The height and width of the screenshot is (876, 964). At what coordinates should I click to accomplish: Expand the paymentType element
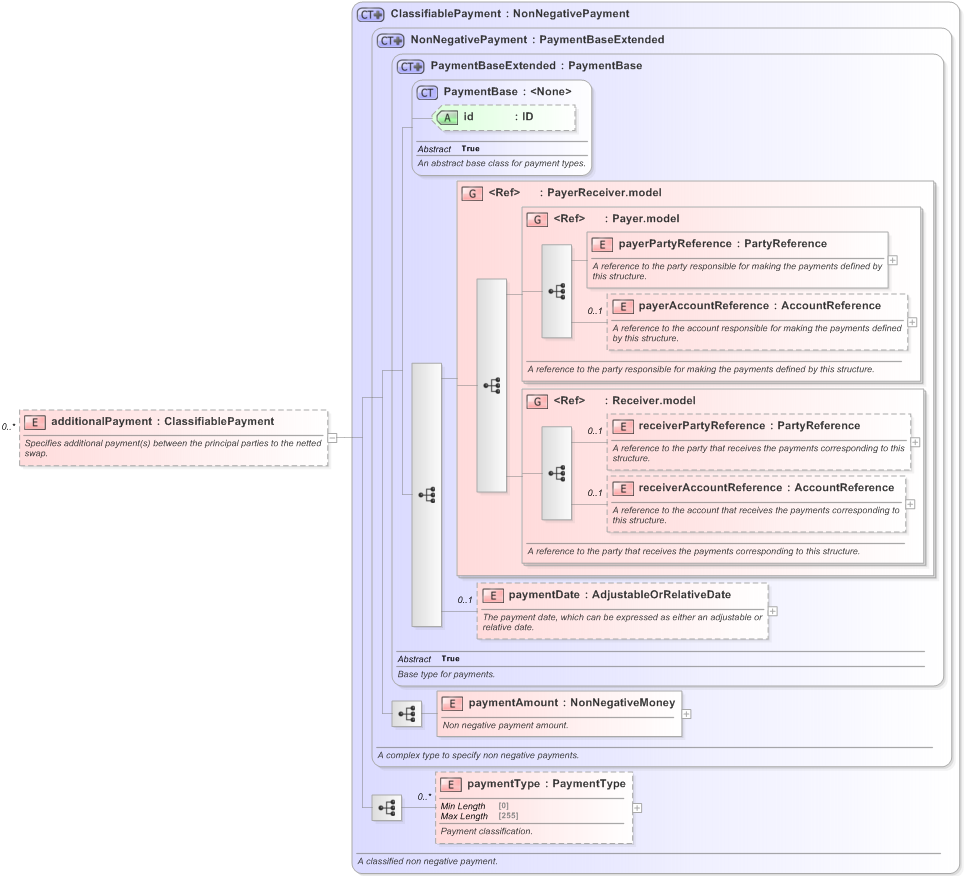pos(638,808)
